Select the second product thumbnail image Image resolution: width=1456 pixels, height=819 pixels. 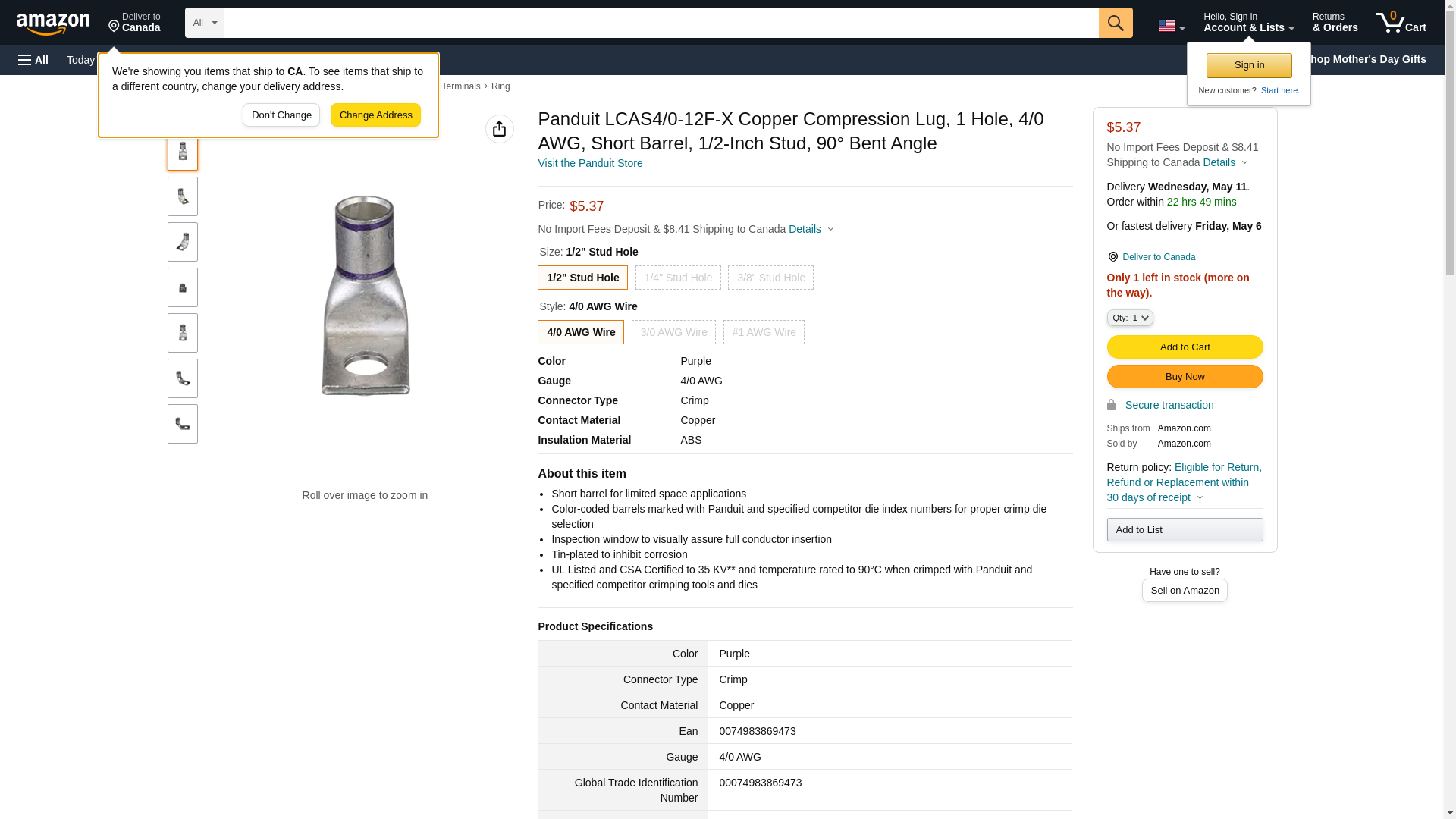coord(183,196)
